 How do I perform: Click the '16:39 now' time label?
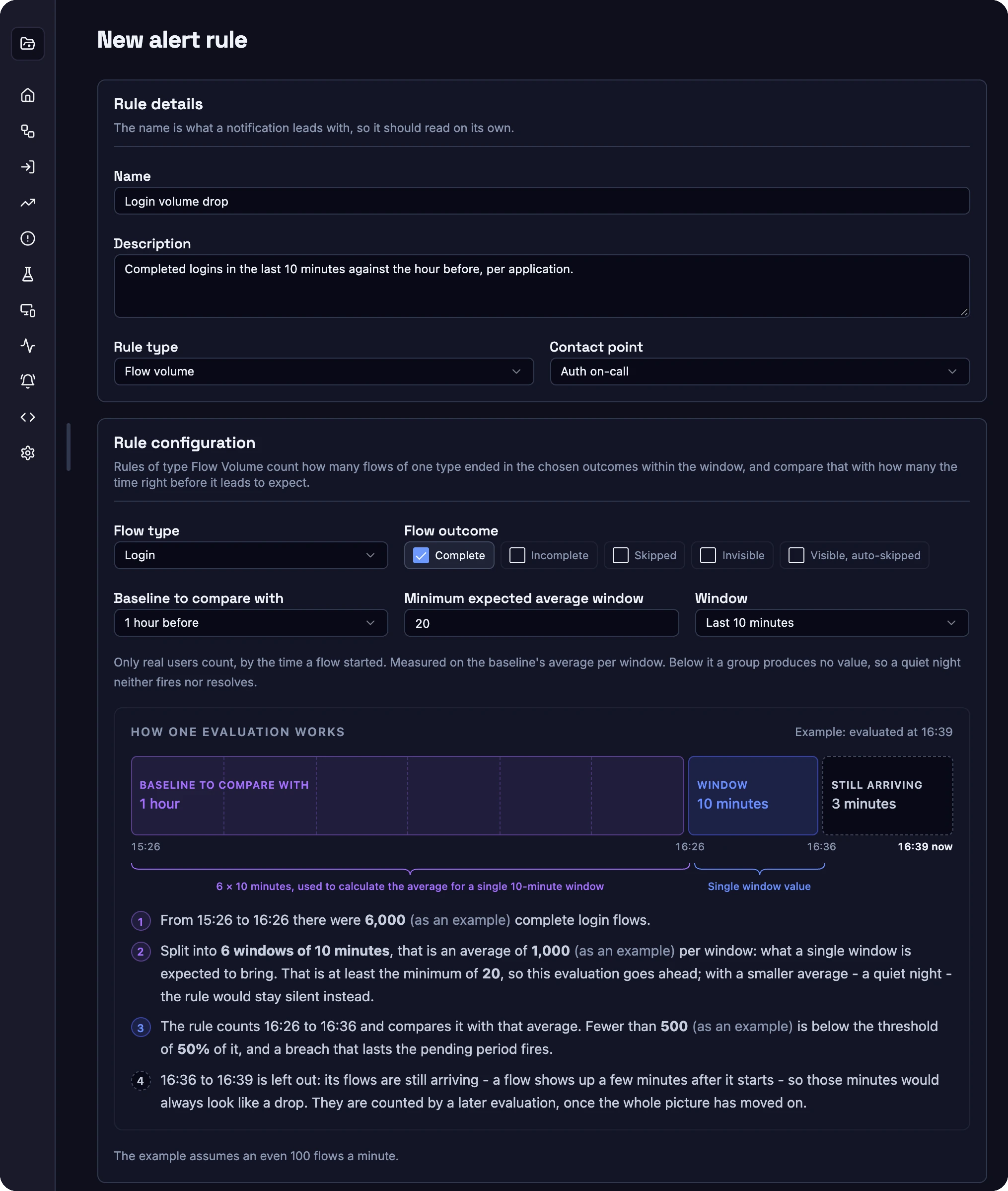coord(925,846)
